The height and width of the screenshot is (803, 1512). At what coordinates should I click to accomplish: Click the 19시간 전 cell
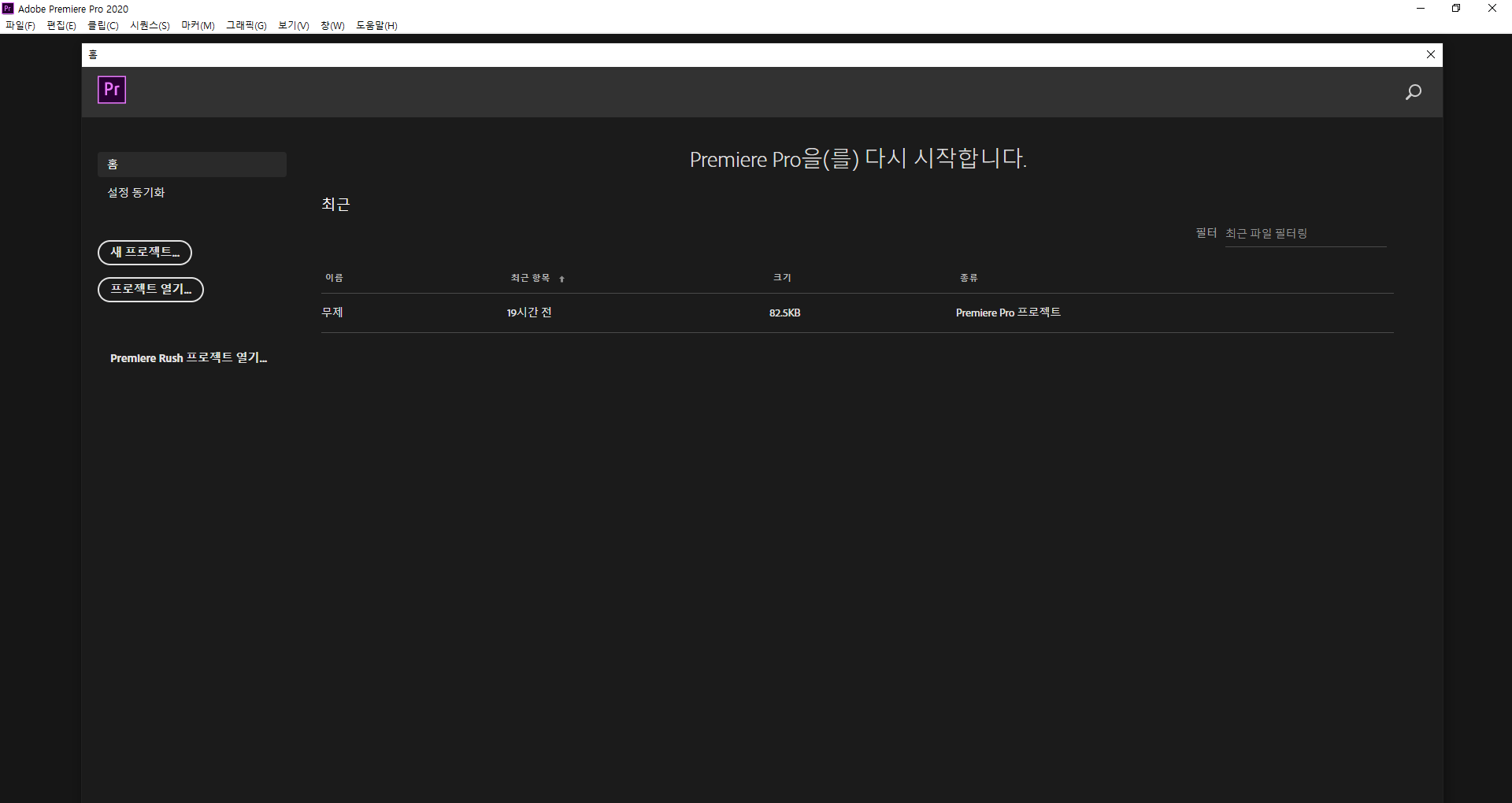[529, 313]
